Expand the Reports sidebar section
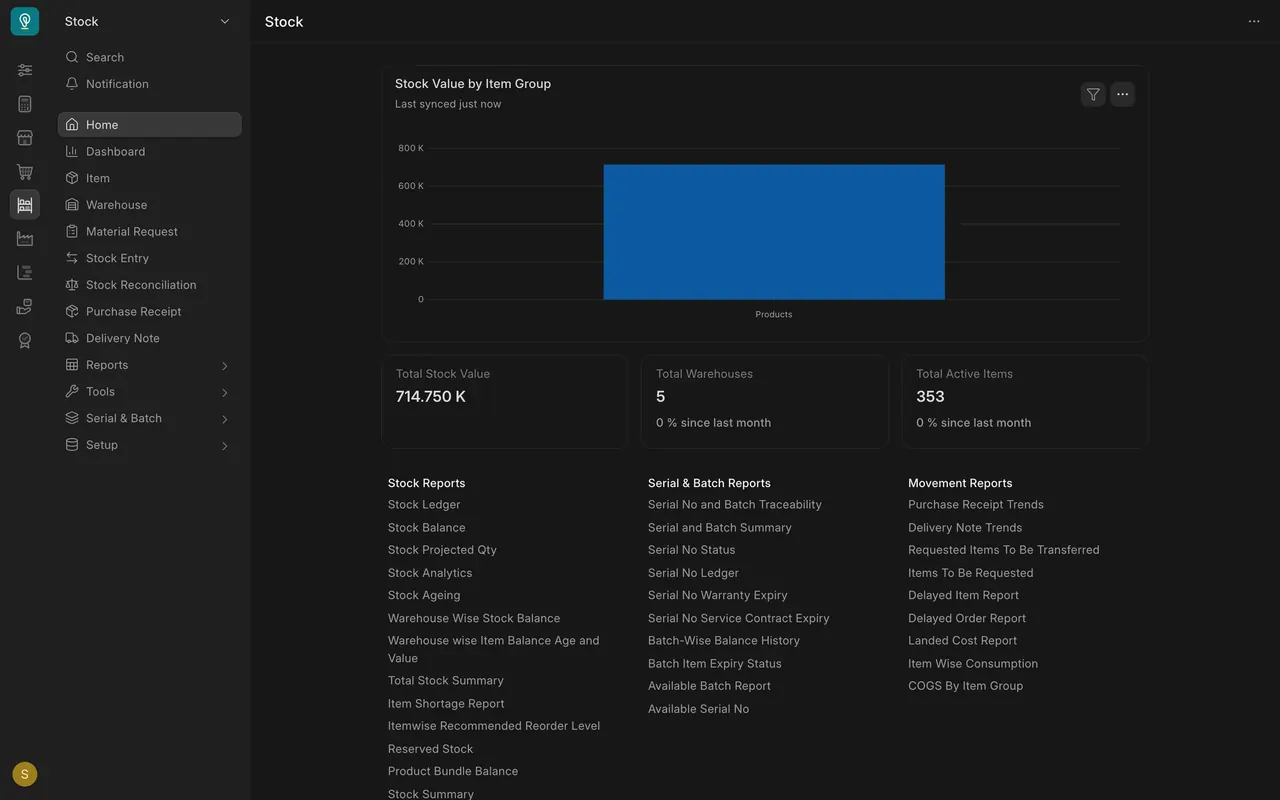The height and width of the screenshot is (800, 1280). [x=150, y=365]
